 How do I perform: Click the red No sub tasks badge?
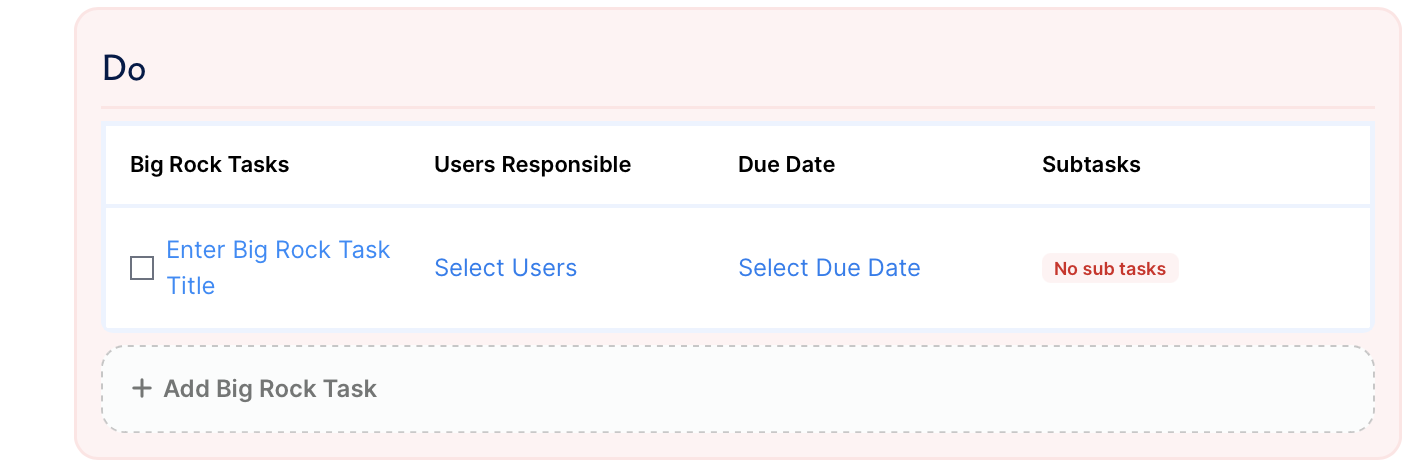point(1109,268)
